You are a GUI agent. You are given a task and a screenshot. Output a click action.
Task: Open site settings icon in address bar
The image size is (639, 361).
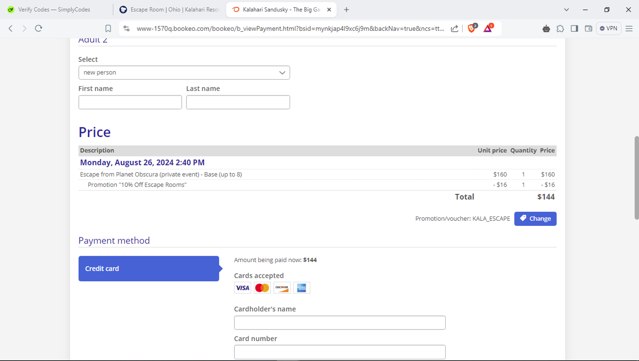pyautogui.click(x=127, y=29)
